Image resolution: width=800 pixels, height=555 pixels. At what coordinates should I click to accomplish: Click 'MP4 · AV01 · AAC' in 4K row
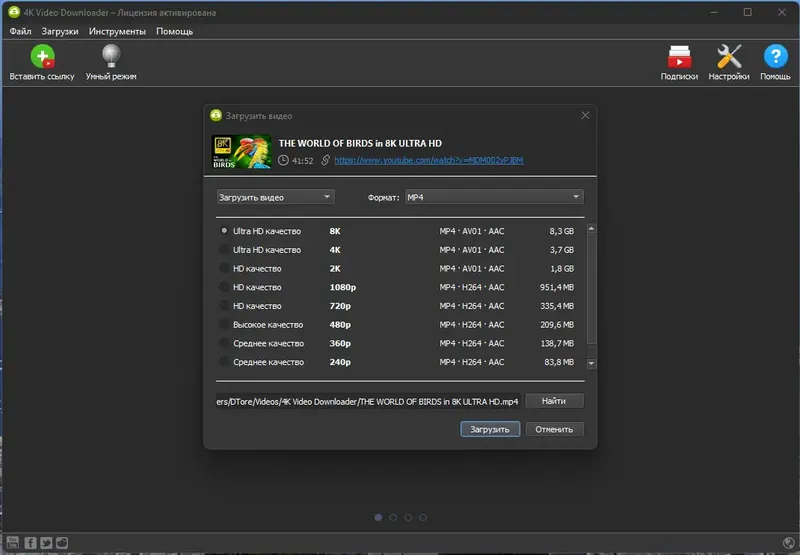472,250
